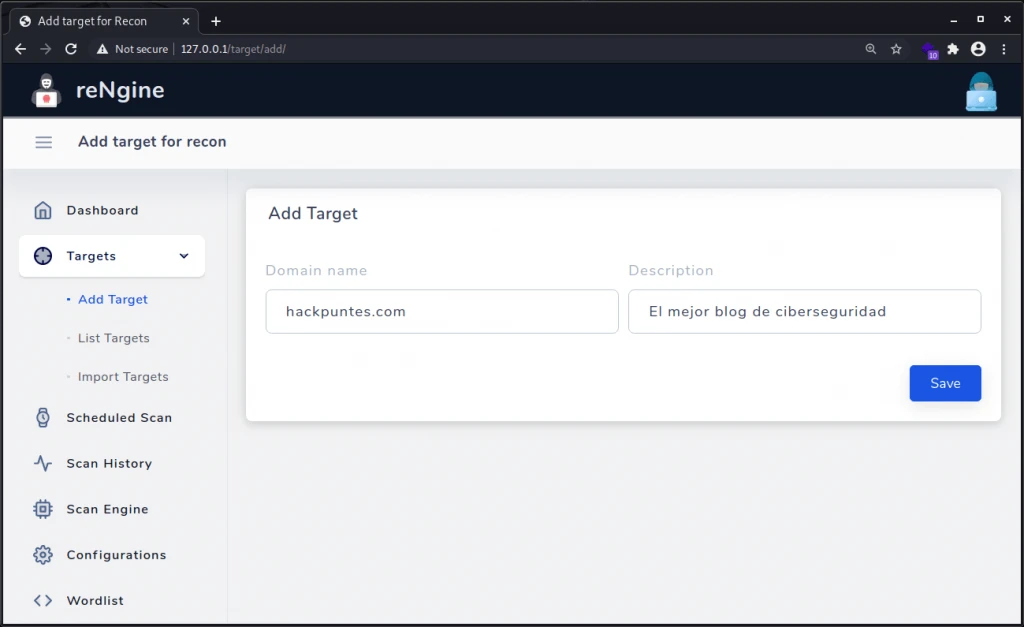Open List Targets submenu link

point(114,338)
